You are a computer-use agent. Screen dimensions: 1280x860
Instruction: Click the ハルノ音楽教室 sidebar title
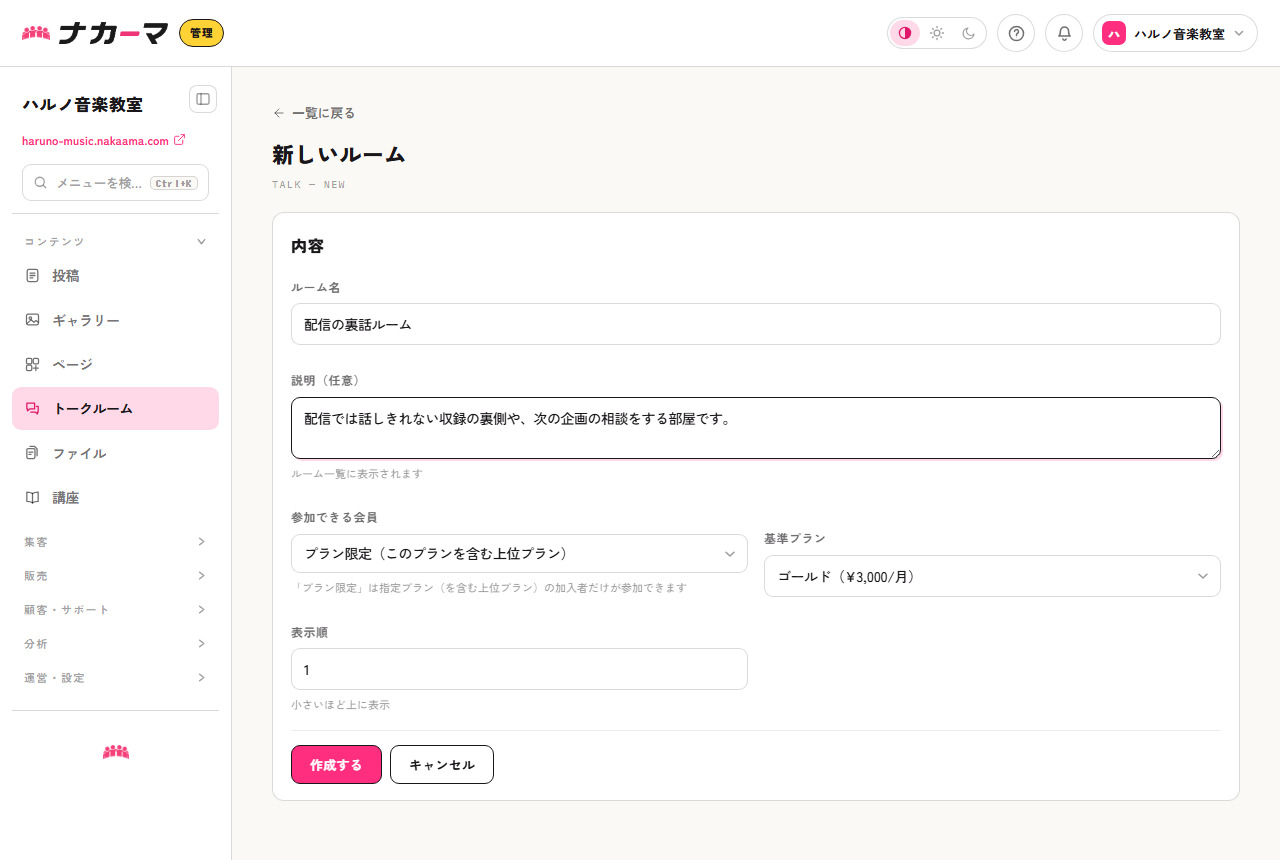click(82, 104)
